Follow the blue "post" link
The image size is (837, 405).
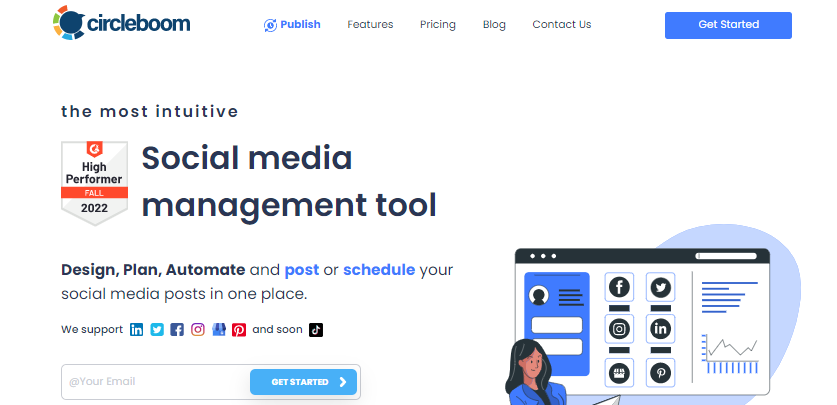[x=302, y=269]
